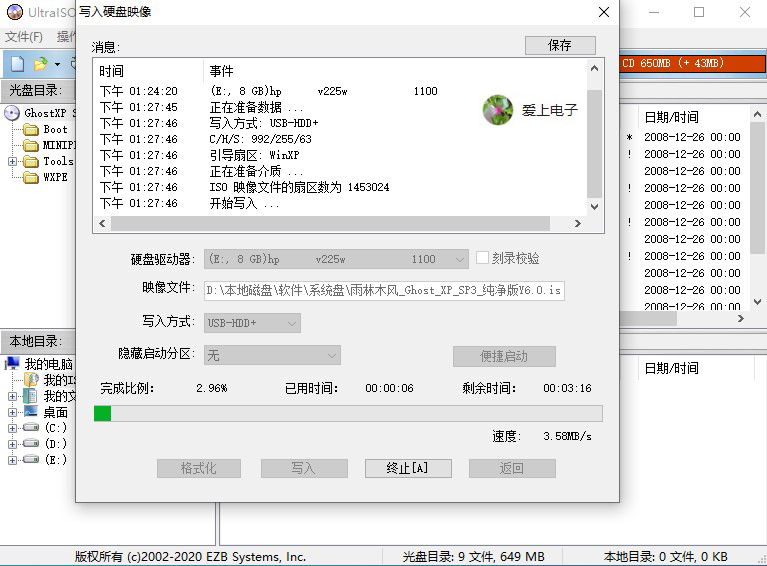Select the GhostXP disc root icon
This screenshot has height=566, width=767.
click(x=12, y=113)
